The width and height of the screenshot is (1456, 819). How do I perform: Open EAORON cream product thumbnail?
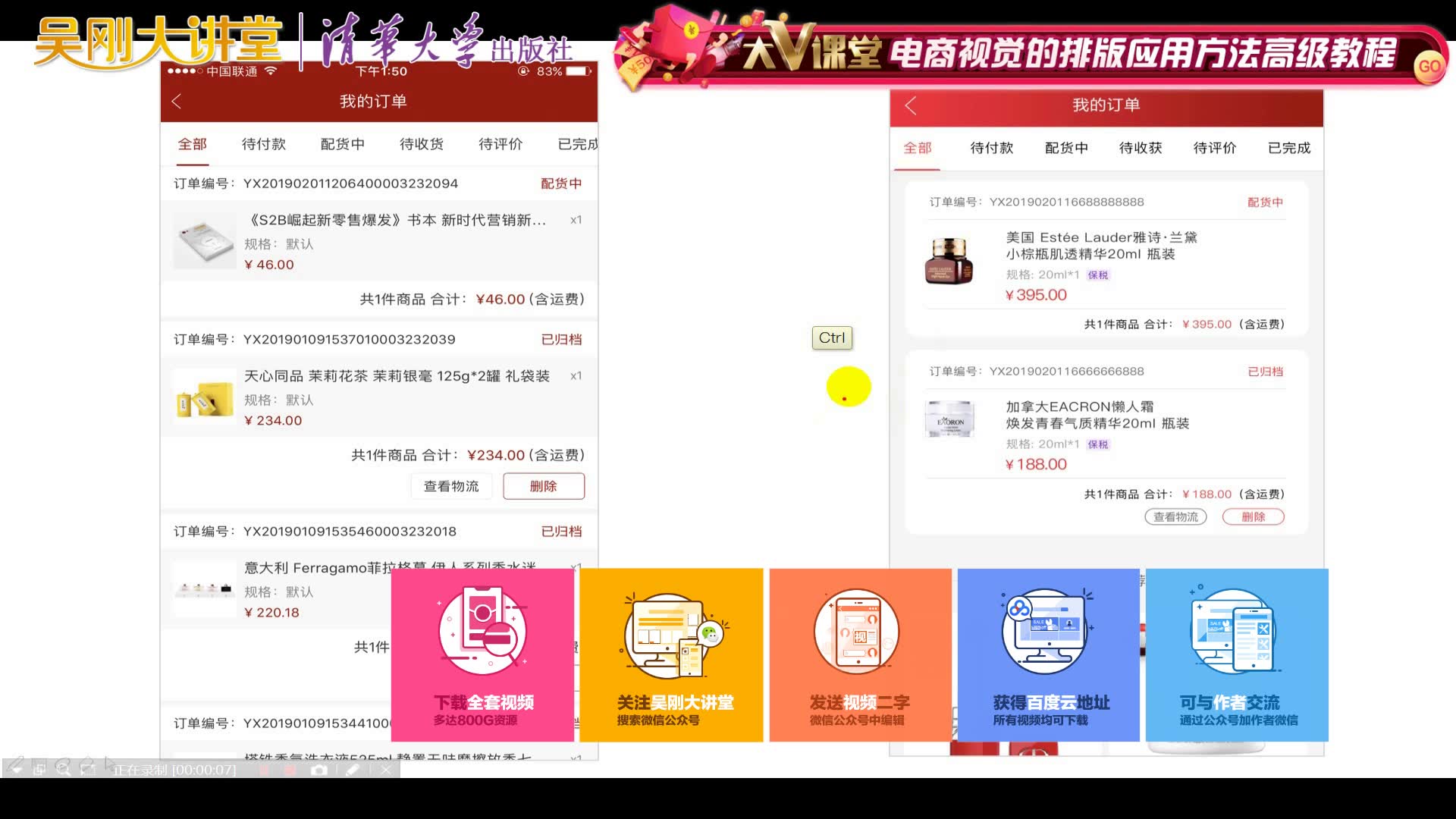(x=949, y=420)
